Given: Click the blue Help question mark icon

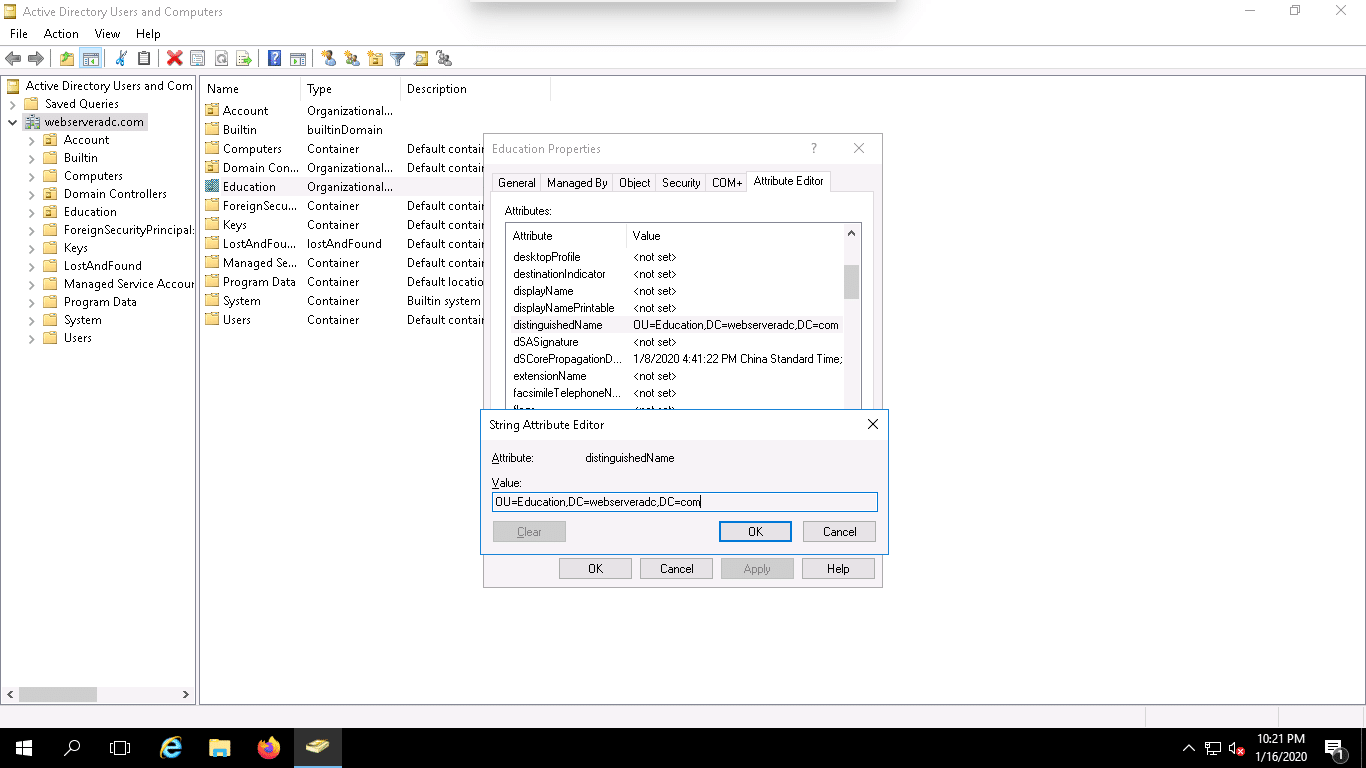Looking at the screenshot, I should point(274,59).
